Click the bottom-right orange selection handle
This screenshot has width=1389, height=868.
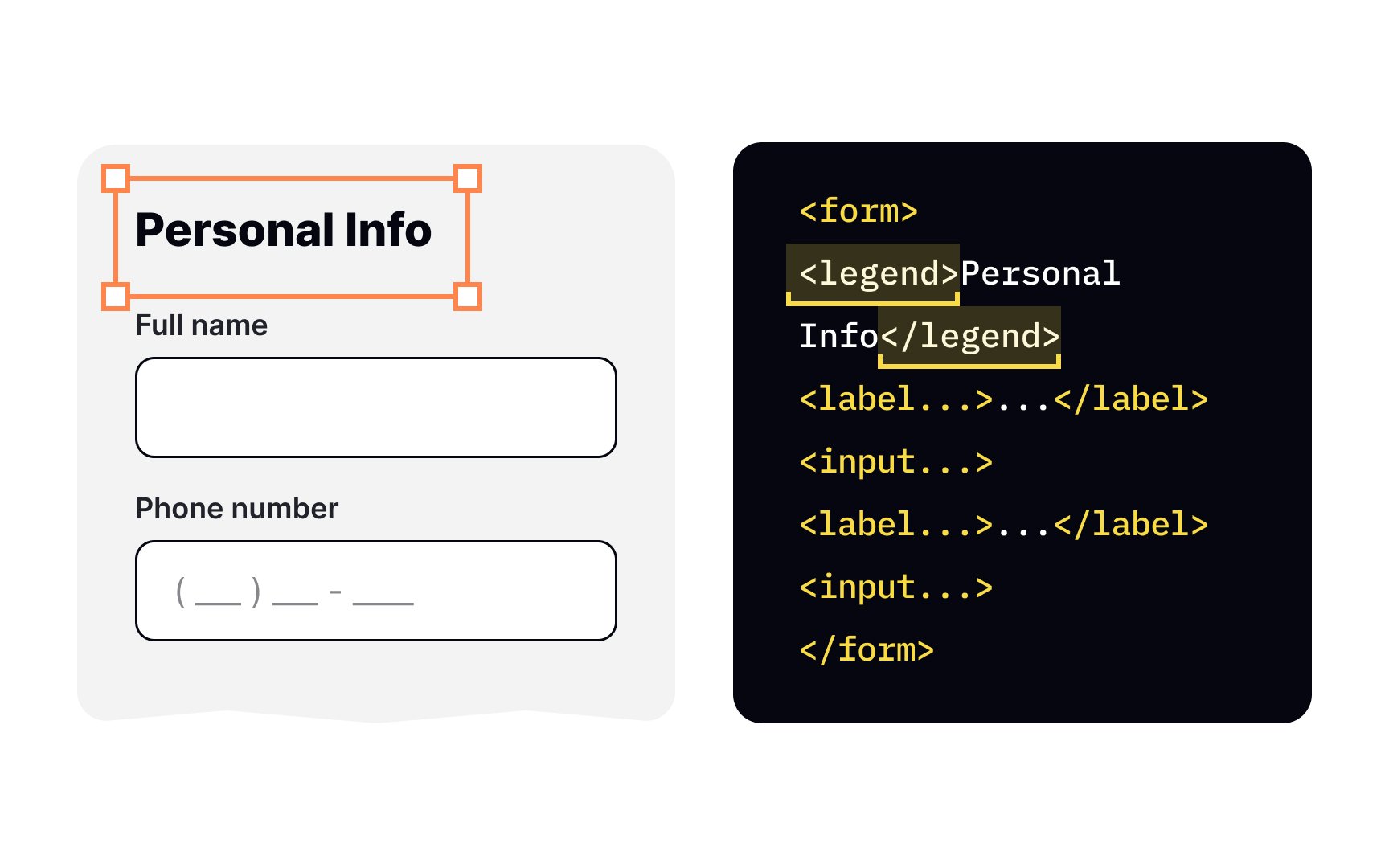(x=468, y=296)
